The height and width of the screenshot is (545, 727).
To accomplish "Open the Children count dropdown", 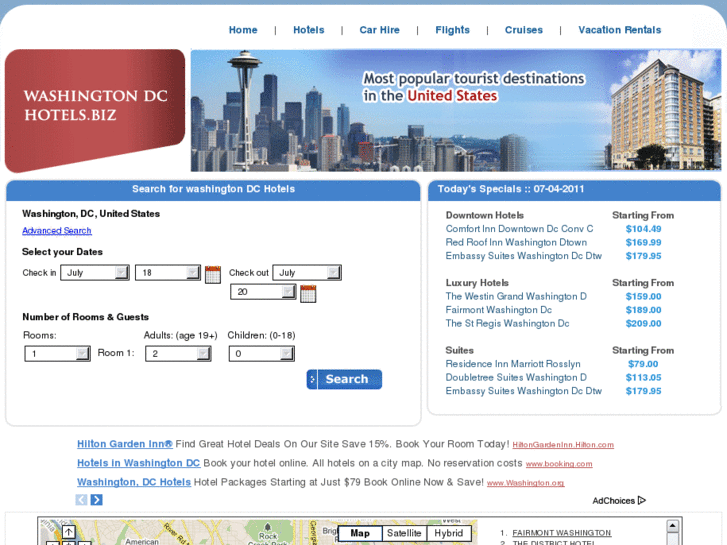I will 261,354.
